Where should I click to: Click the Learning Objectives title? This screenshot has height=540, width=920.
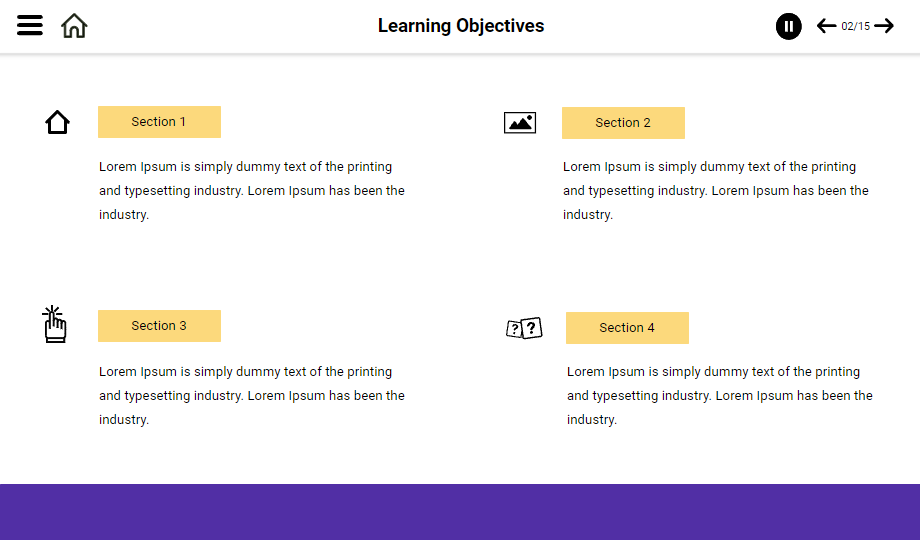tap(461, 26)
